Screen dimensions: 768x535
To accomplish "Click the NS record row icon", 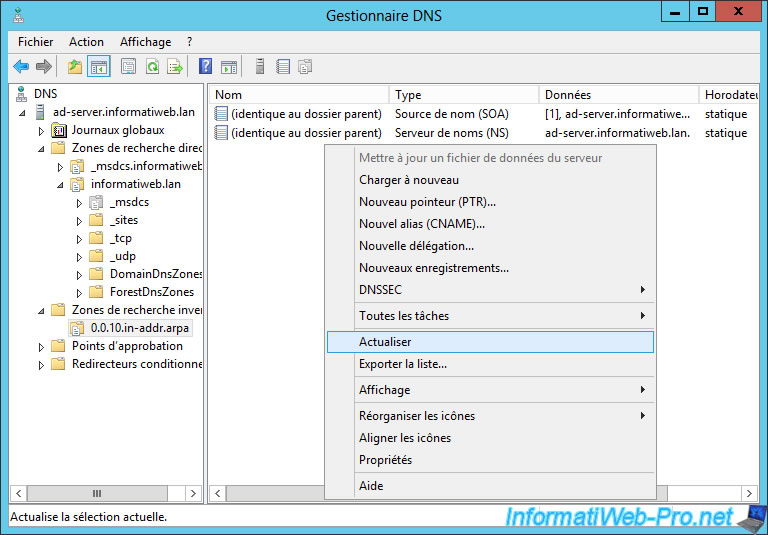I will (221, 133).
